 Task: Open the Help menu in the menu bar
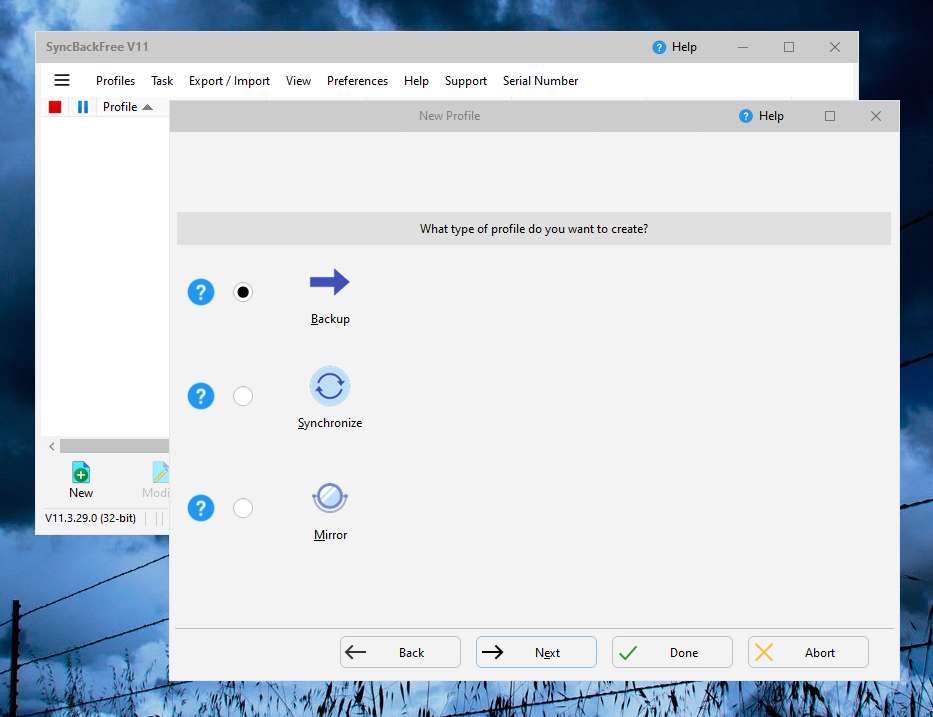pos(416,80)
